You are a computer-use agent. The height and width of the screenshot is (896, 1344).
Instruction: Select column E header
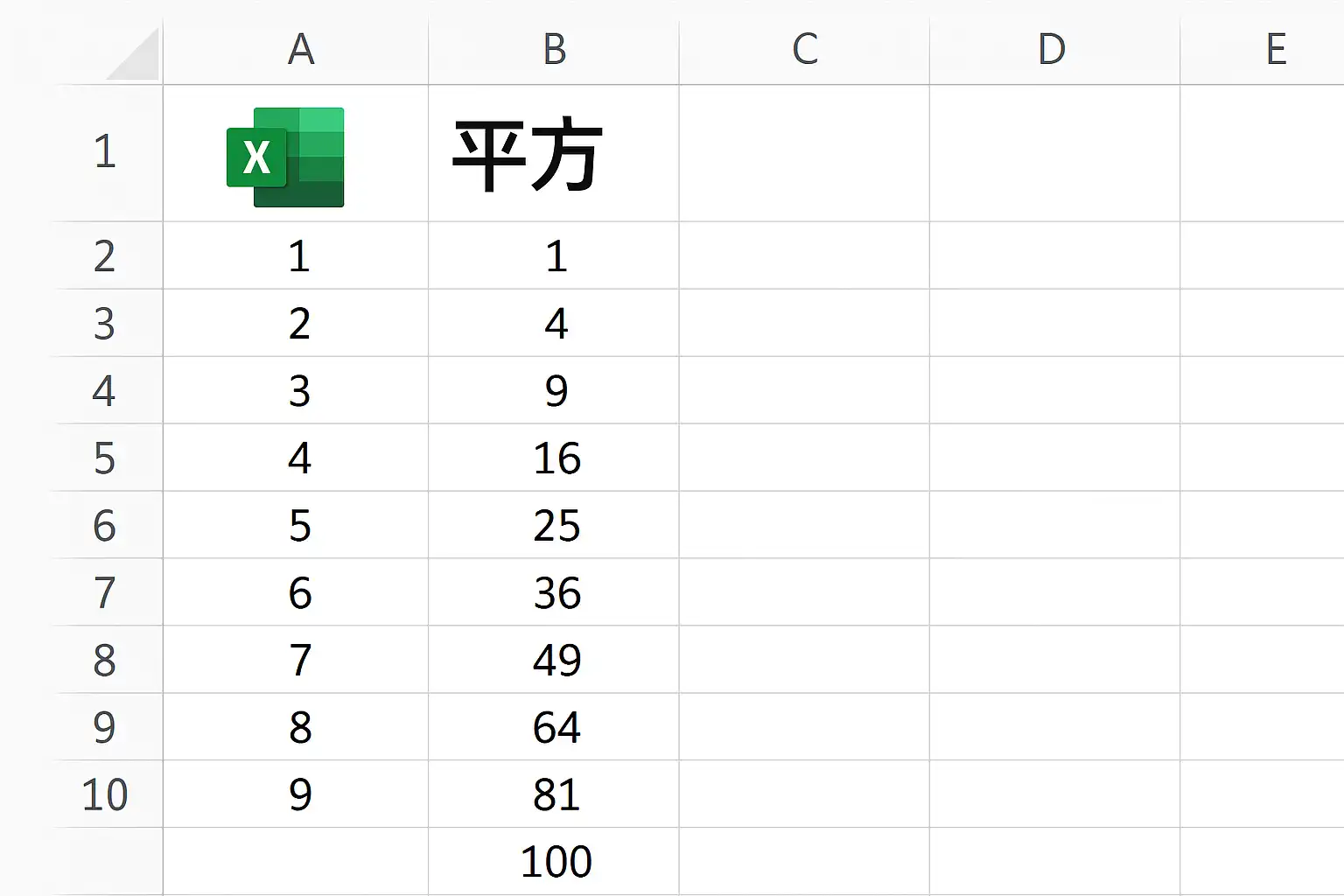click(1276, 49)
